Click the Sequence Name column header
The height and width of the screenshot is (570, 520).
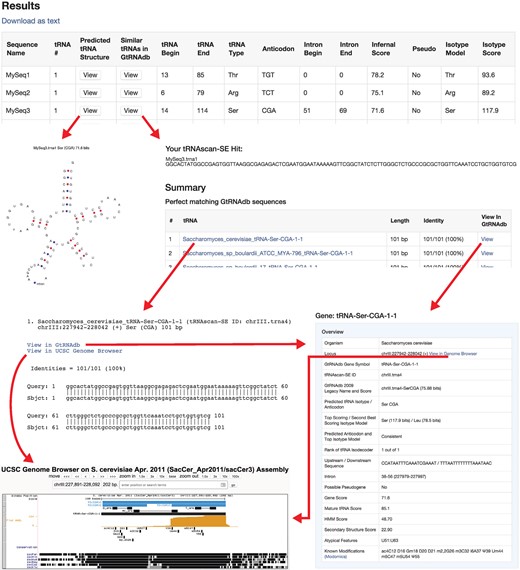coord(22,48)
